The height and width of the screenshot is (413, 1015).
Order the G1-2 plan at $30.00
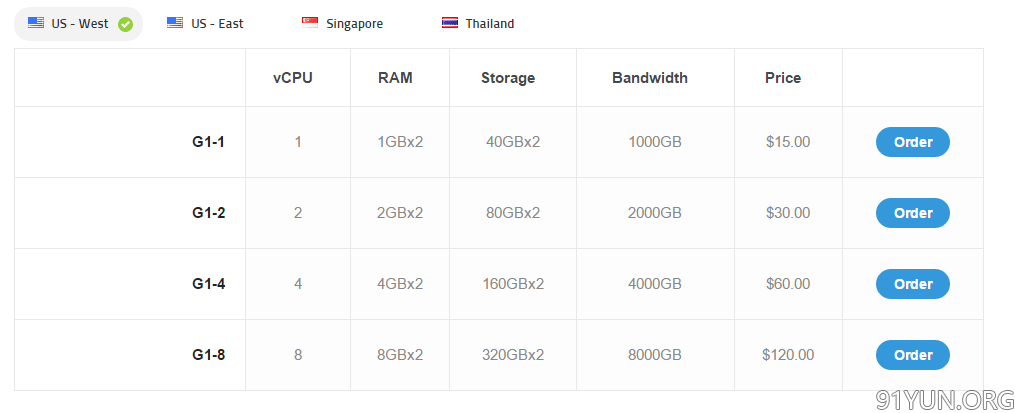tap(913, 213)
